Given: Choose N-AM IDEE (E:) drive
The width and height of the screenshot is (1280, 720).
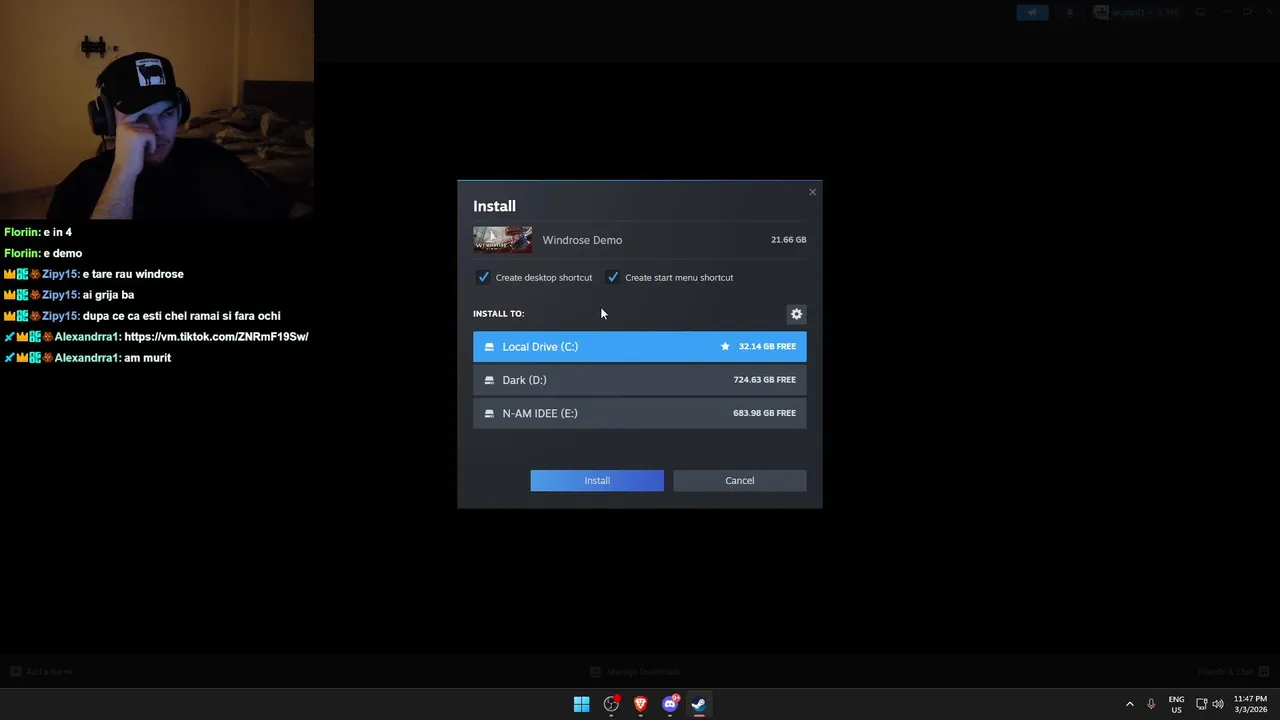Looking at the screenshot, I should pyautogui.click(x=639, y=413).
